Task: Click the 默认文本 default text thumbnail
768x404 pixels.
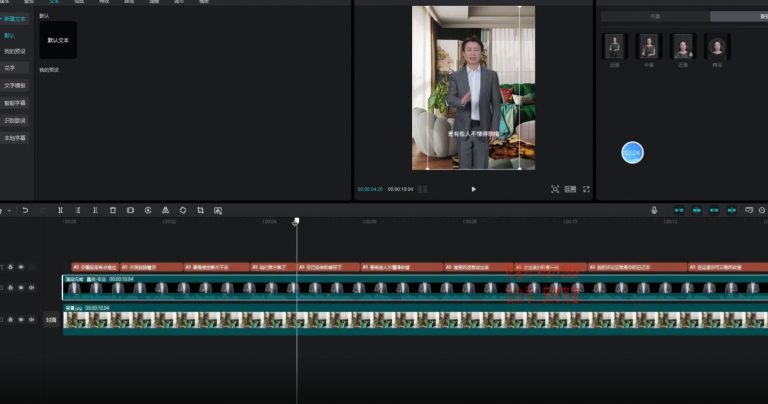Action: tap(58, 40)
